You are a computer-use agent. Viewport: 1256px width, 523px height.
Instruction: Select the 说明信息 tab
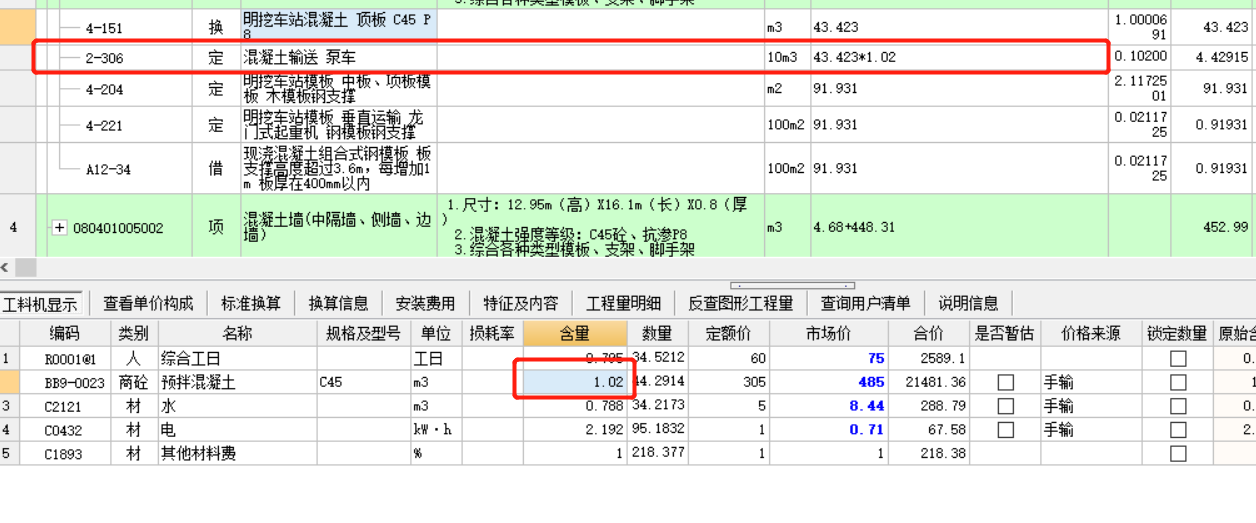tap(968, 303)
